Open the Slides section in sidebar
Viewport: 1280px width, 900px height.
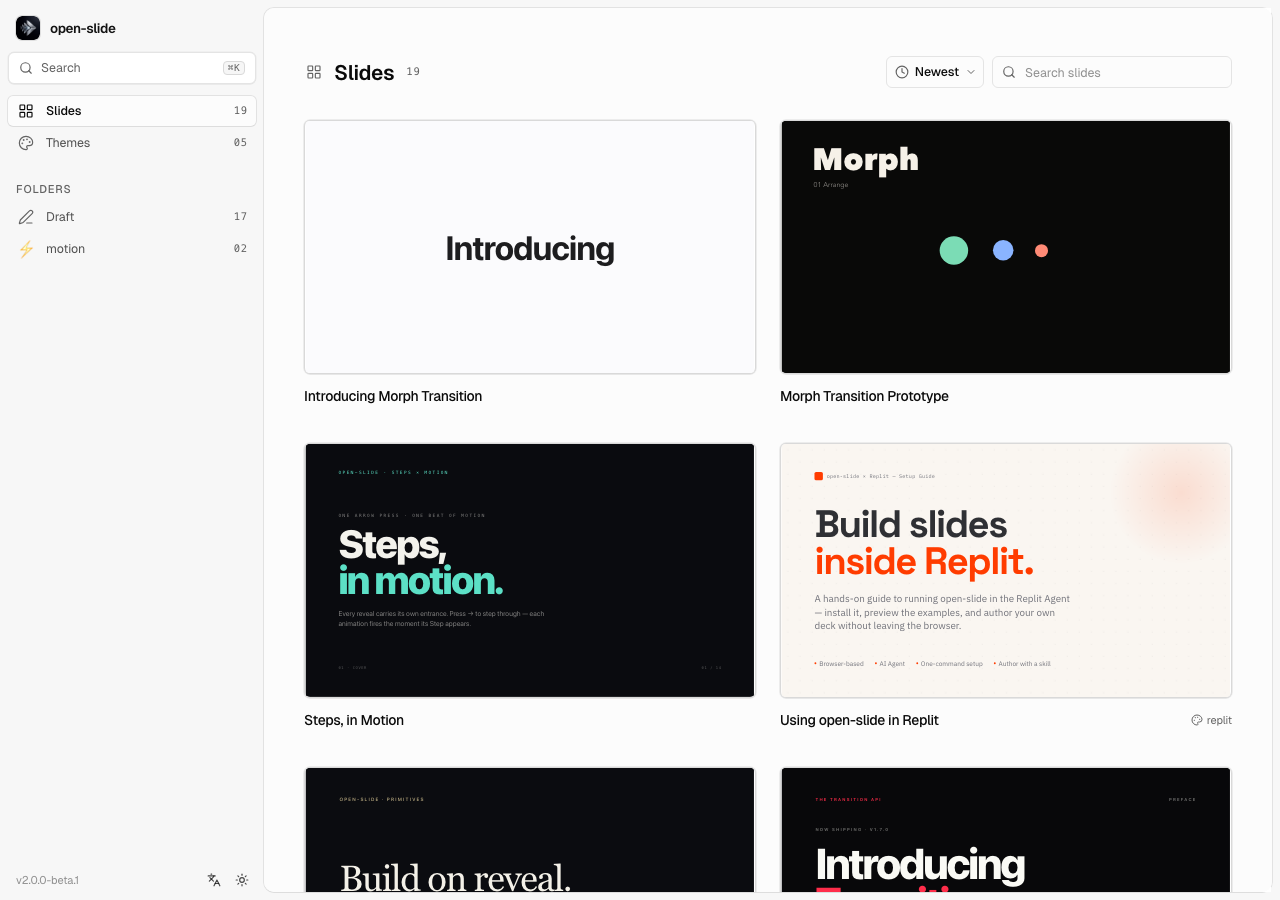coord(132,111)
